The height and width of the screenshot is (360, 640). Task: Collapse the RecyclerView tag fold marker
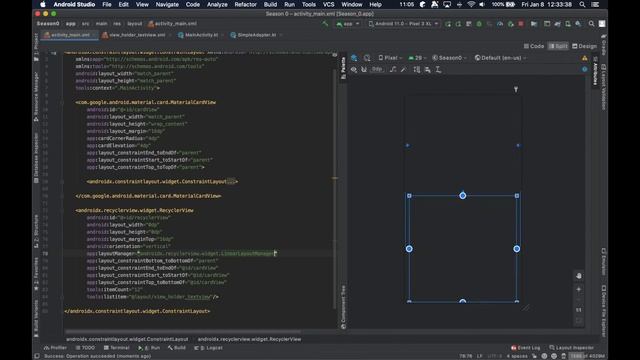[62, 211]
